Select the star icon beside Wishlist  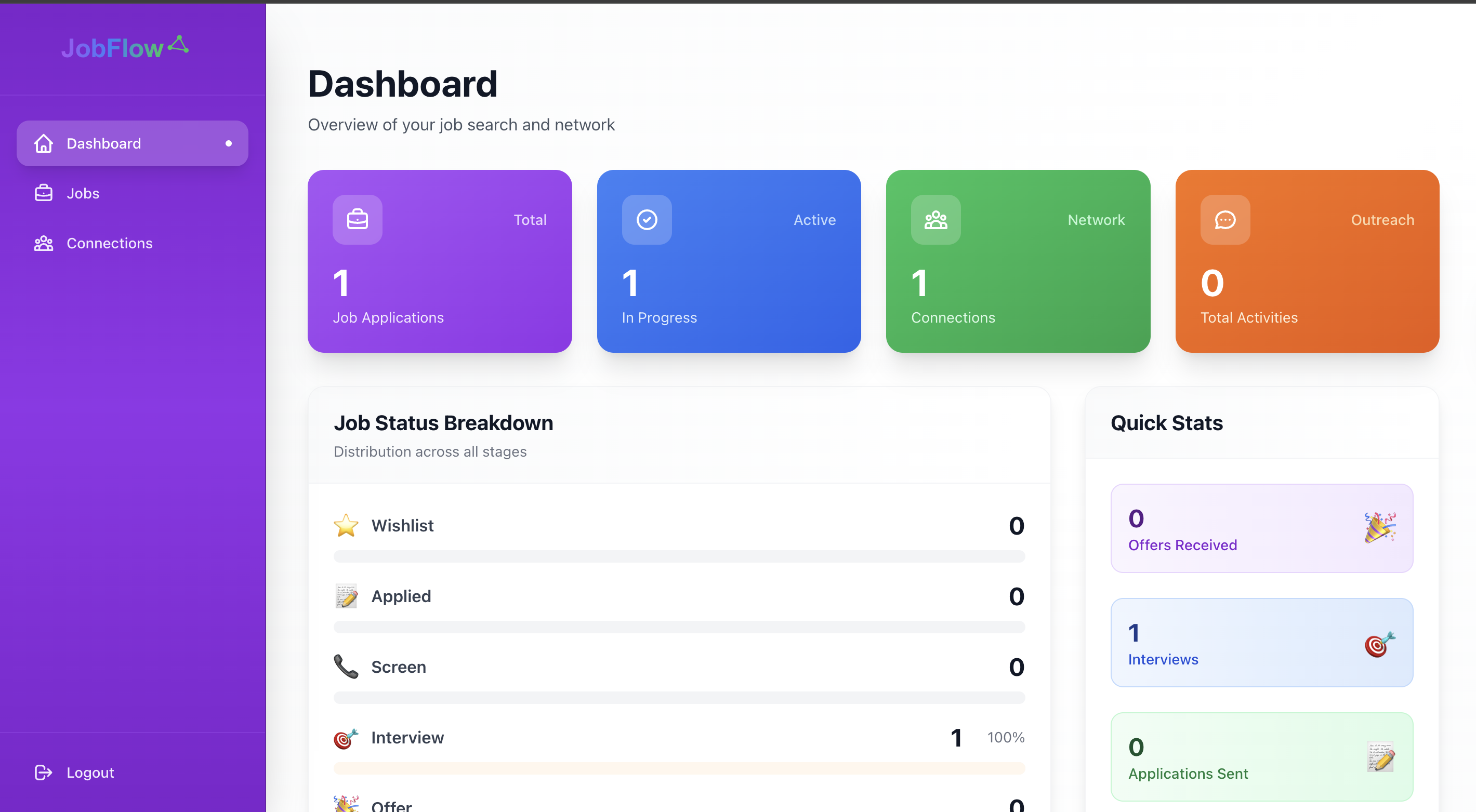tap(346, 525)
